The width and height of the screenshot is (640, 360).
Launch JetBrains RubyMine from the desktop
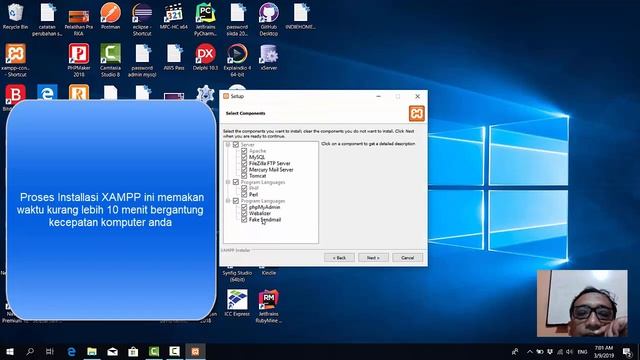[x=269, y=306]
